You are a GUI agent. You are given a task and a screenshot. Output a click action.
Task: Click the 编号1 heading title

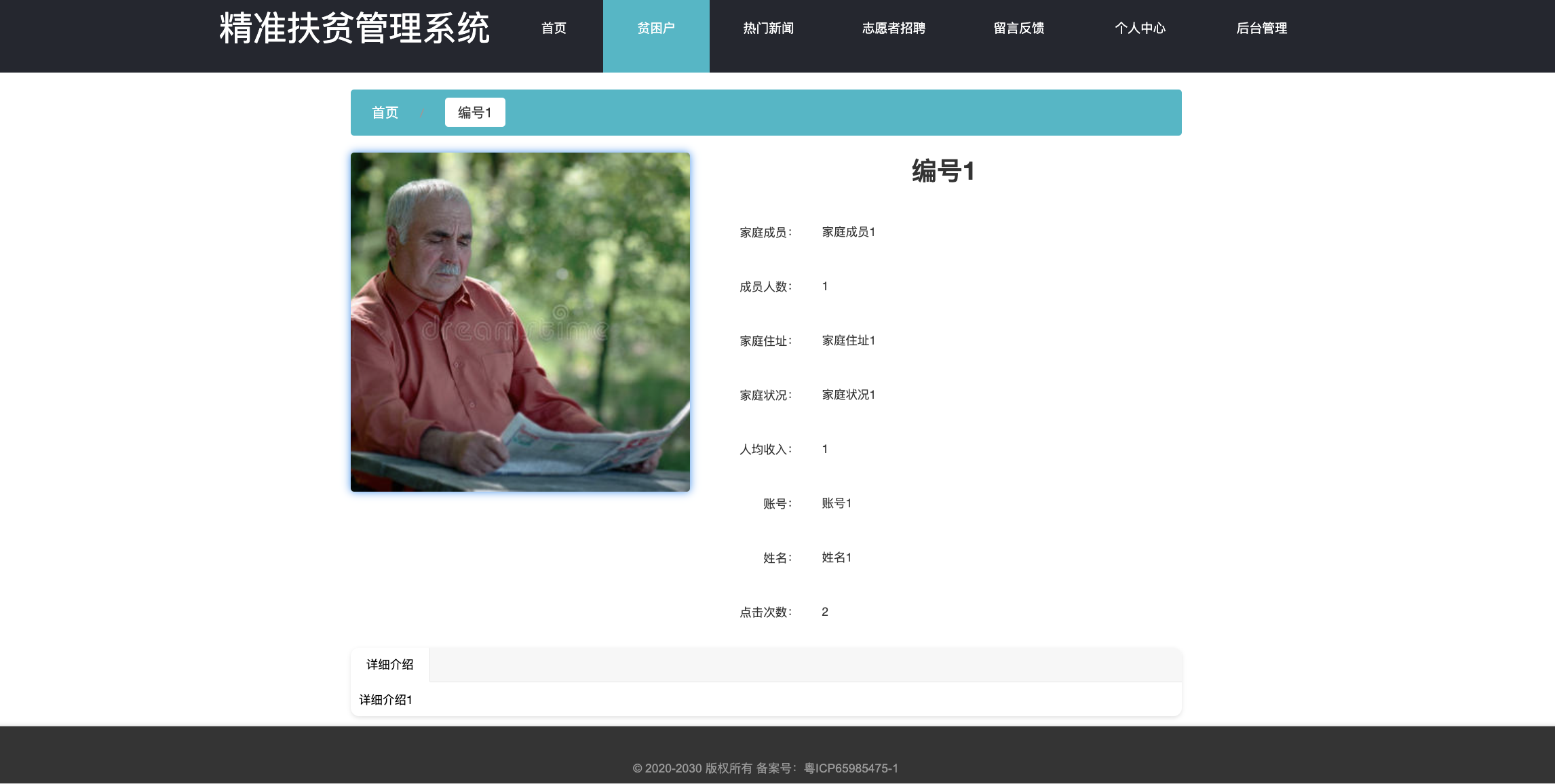coord(943,171)
